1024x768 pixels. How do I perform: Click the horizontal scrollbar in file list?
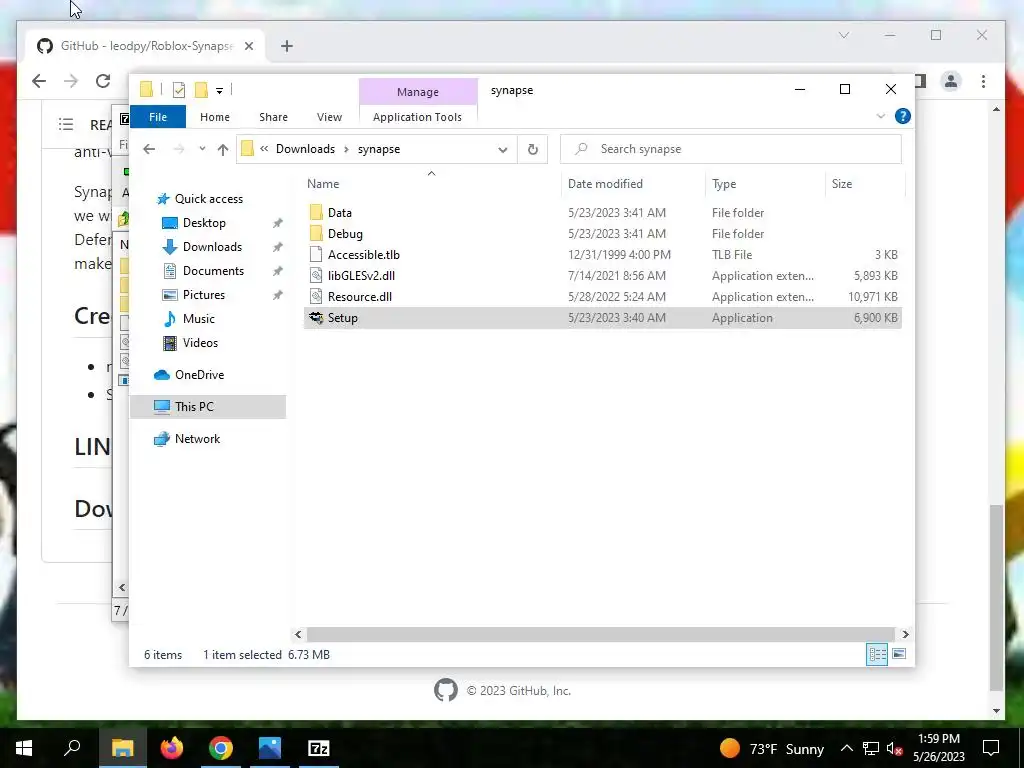click(x=600, y=635)
